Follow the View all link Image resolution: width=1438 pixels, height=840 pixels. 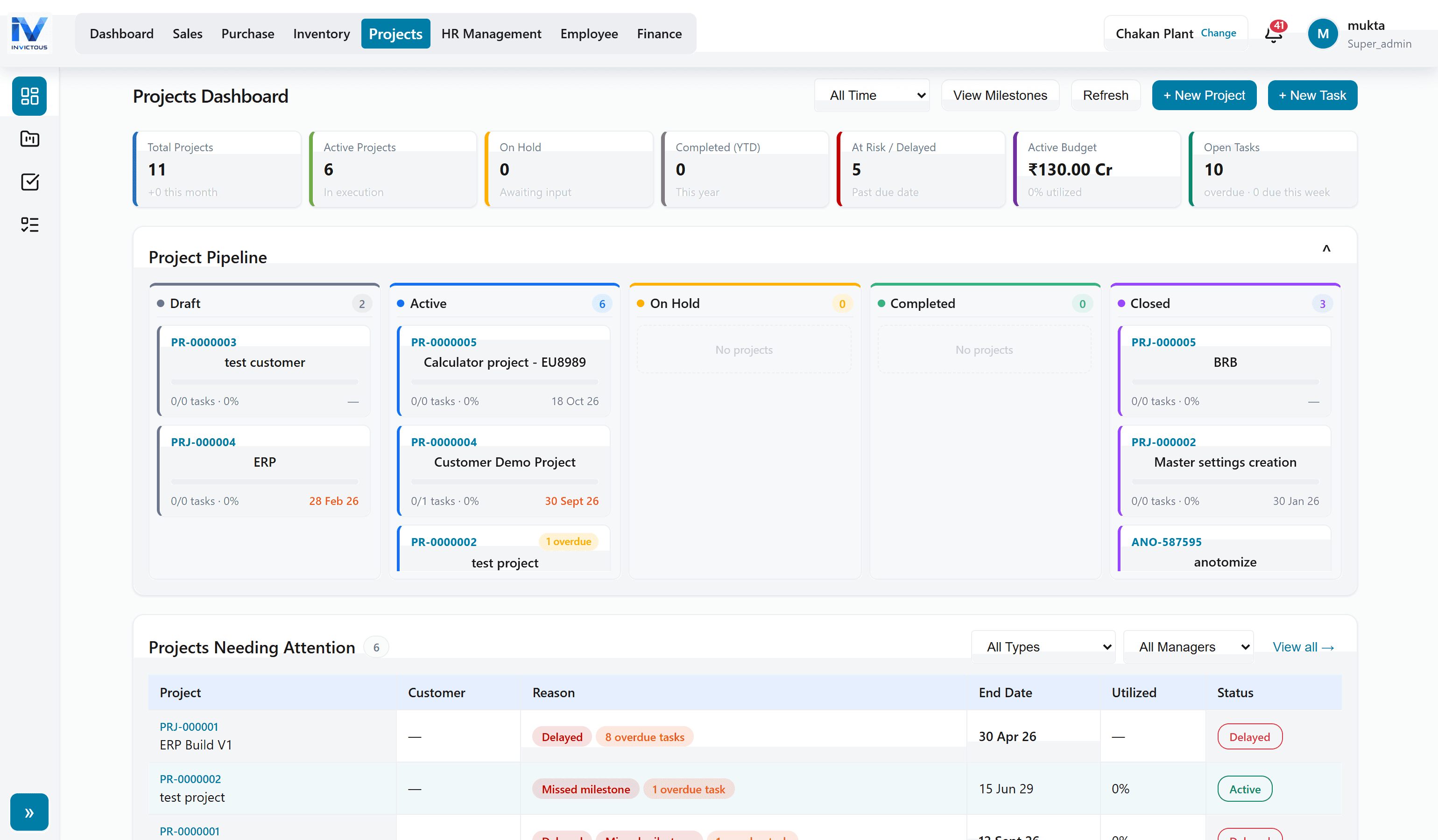1304,647
